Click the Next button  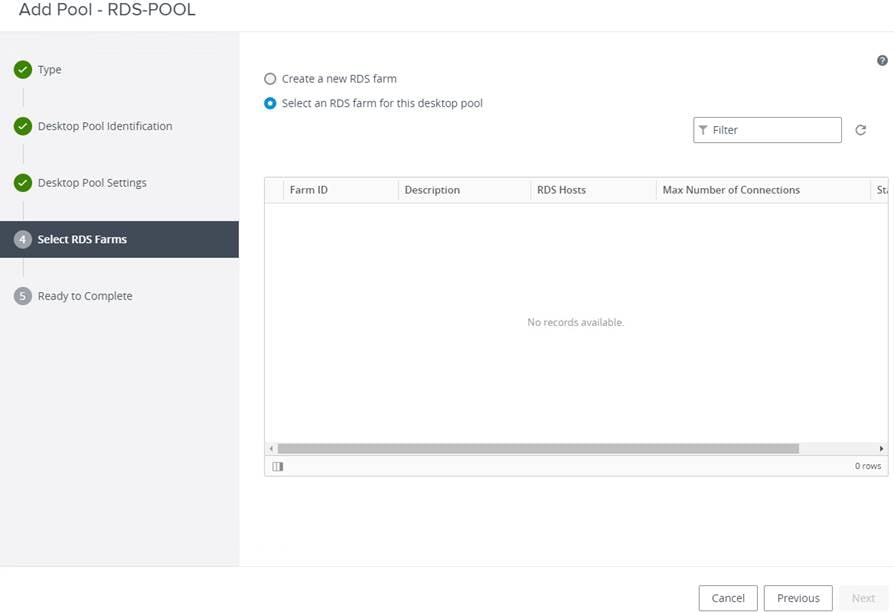point(863,598)
